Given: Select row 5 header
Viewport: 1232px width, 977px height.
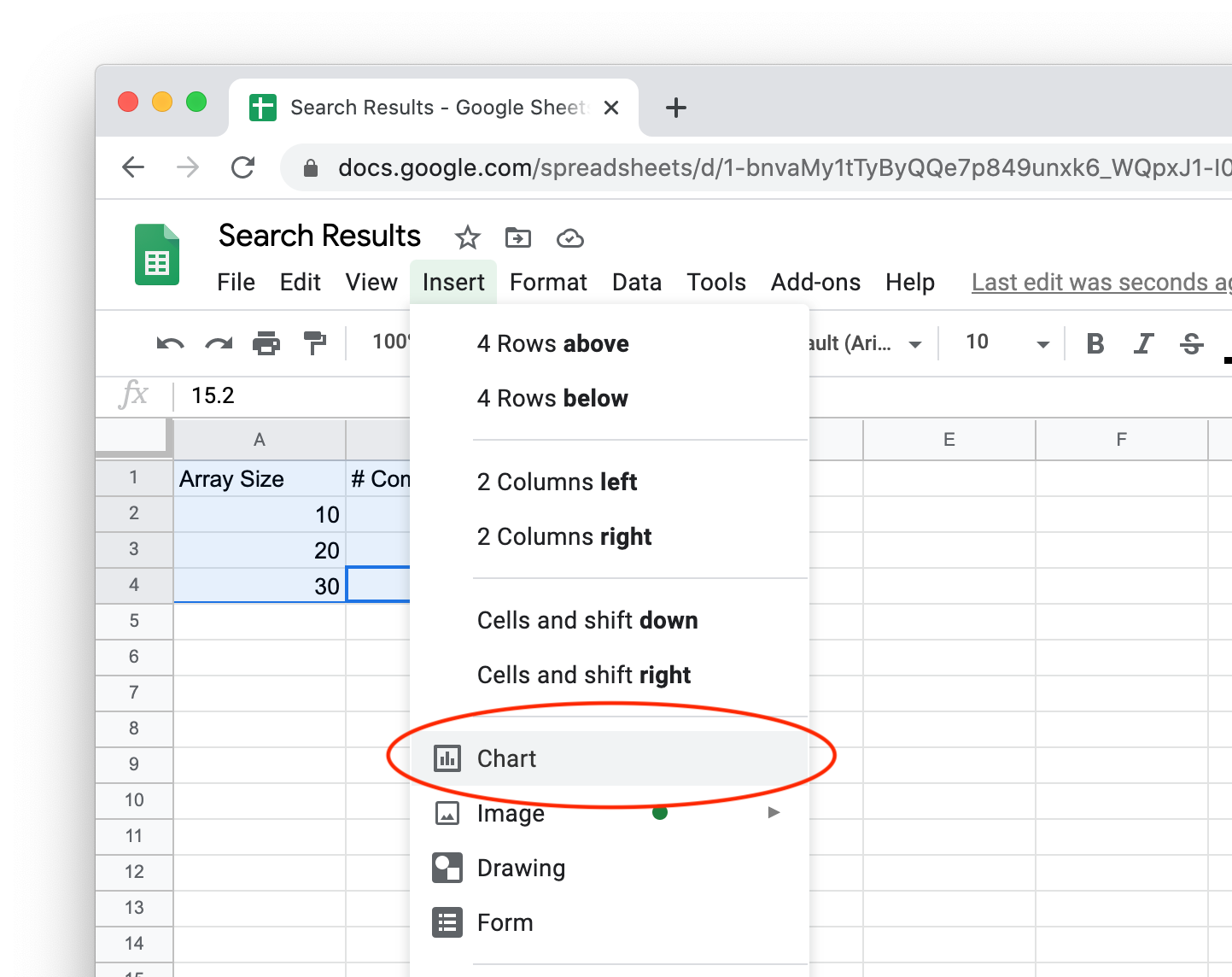Looking at the screenshot, I should click(x=134, y=621).
